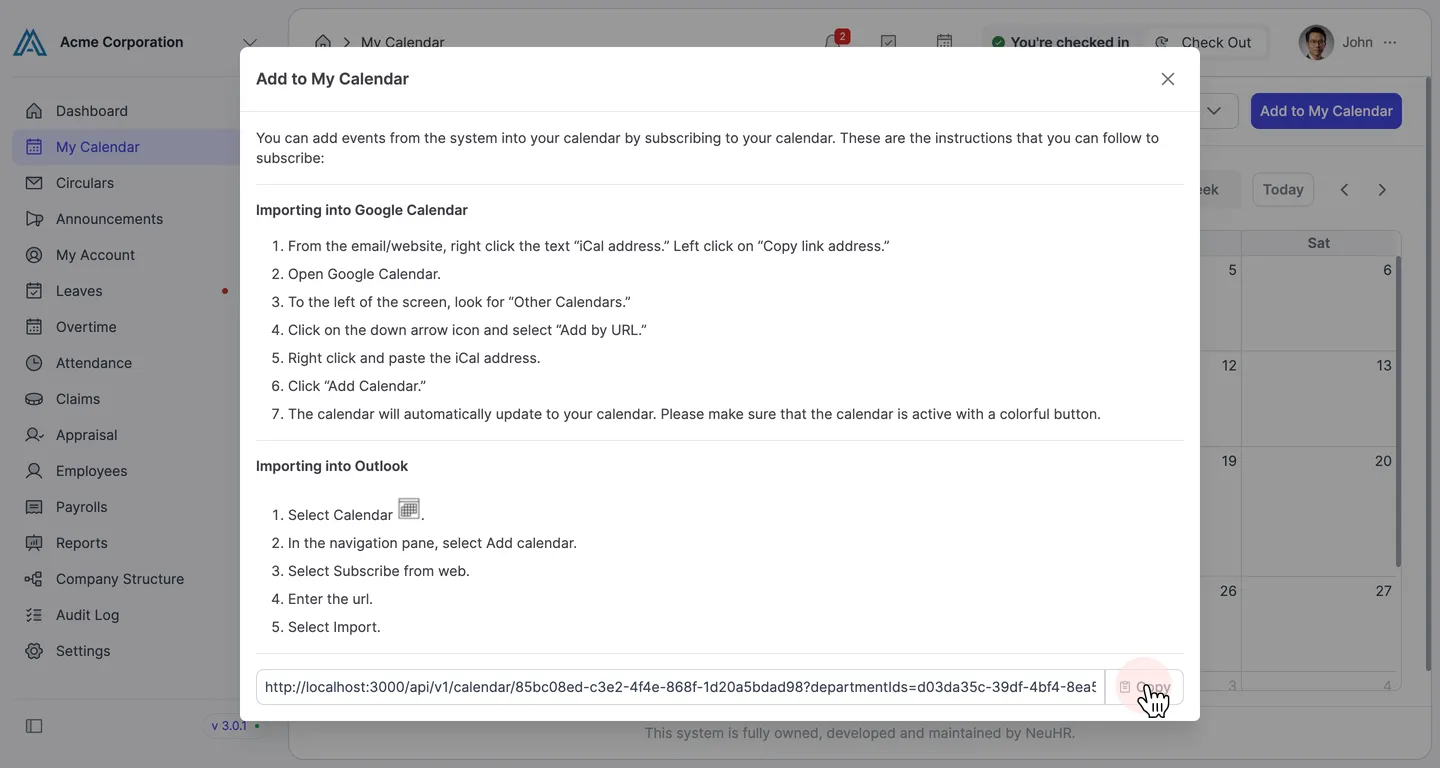Open Audit Log in the sidebar
The height and width of the screenshot is (768, 1440).
click(x=126, y=615)
